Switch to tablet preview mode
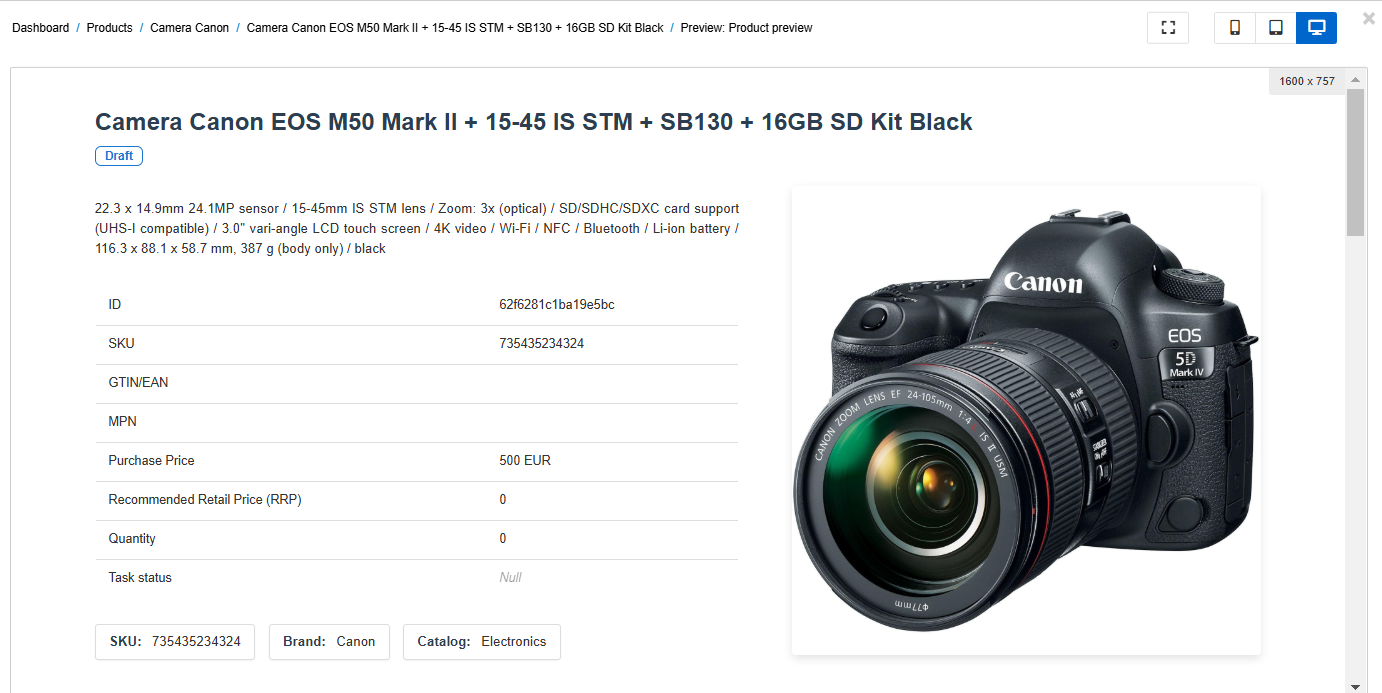Viewport: 1382px width, 693px height. coord(1276,28)
